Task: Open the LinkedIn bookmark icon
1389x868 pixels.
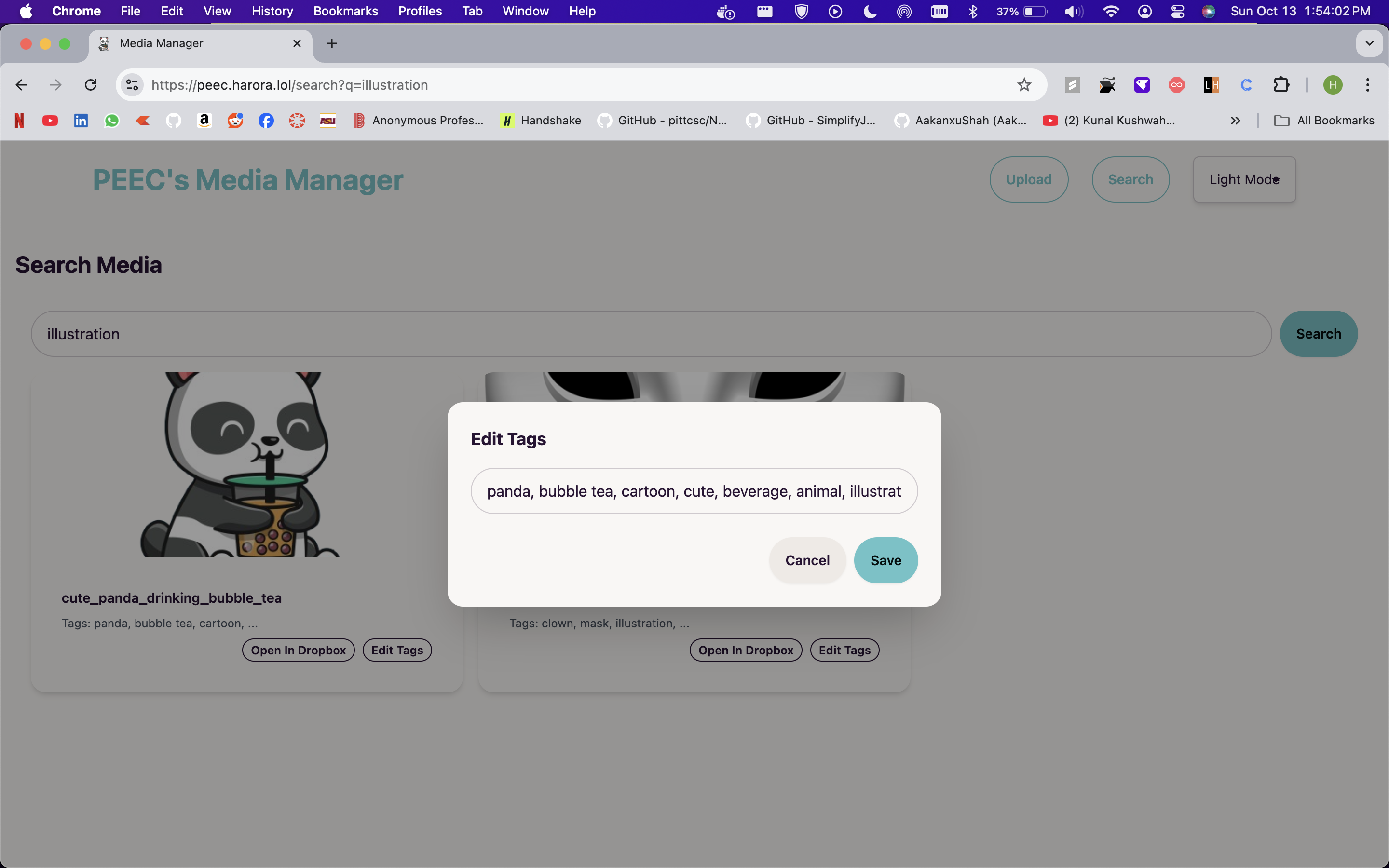Action: (x=81, y=121)
